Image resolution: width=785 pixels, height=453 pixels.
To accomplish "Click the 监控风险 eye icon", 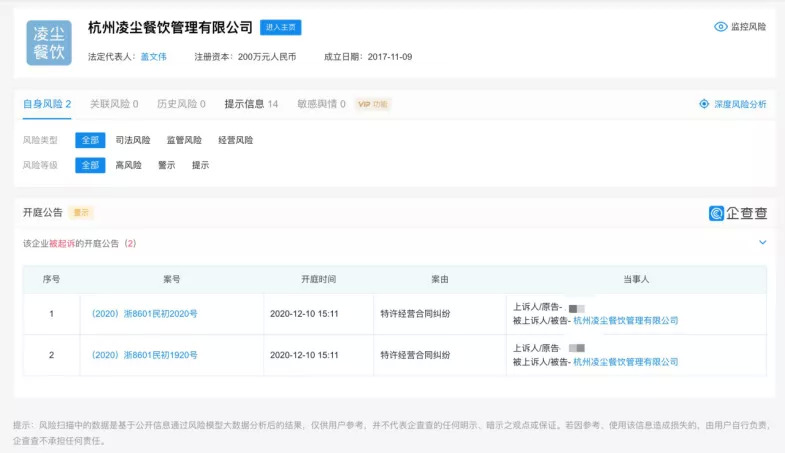I will pos(720,27).
